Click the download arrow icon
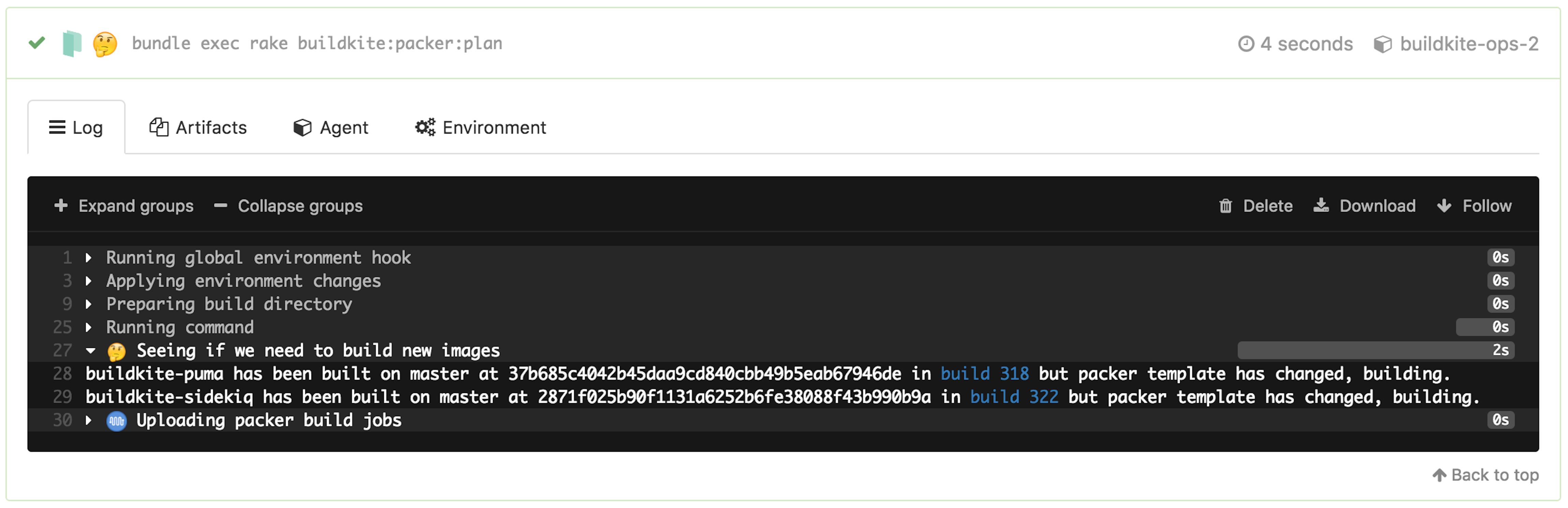Image resolution: width=1568 pixels, height=508 pixels. (1320, 206)
